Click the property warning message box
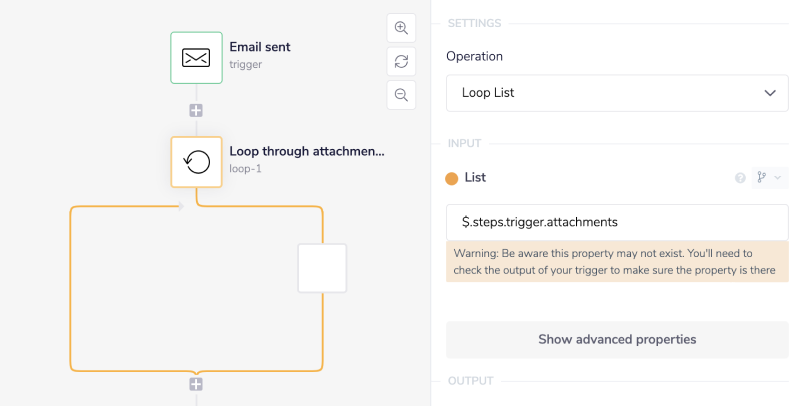 617,261
